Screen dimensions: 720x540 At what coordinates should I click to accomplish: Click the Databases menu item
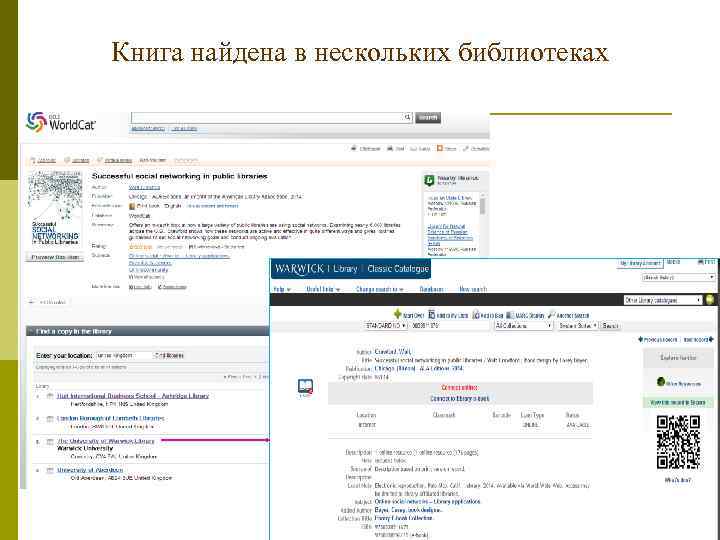point(431,289)
